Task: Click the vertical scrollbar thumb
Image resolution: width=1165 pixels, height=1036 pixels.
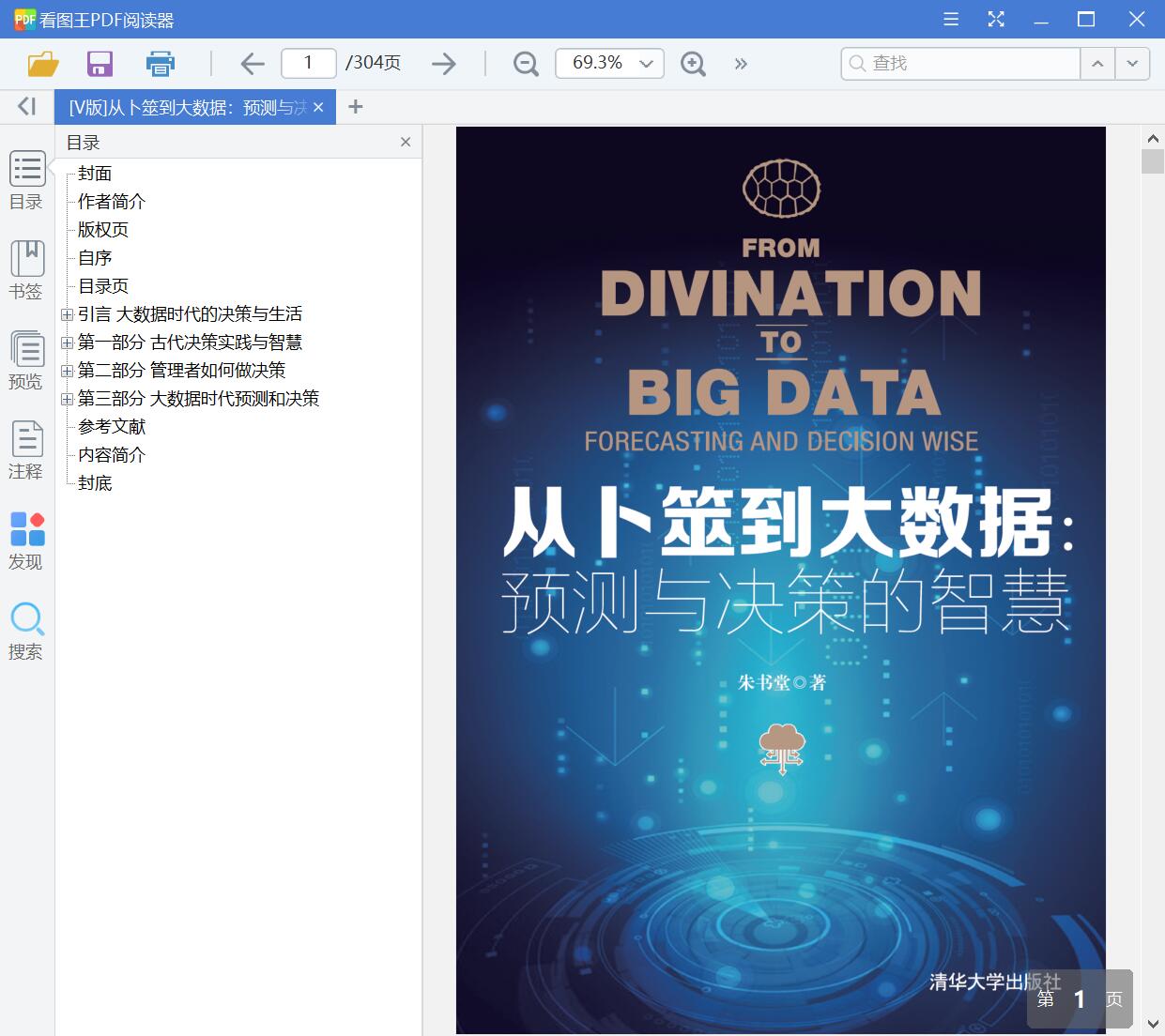Action: coord(1153,160)
